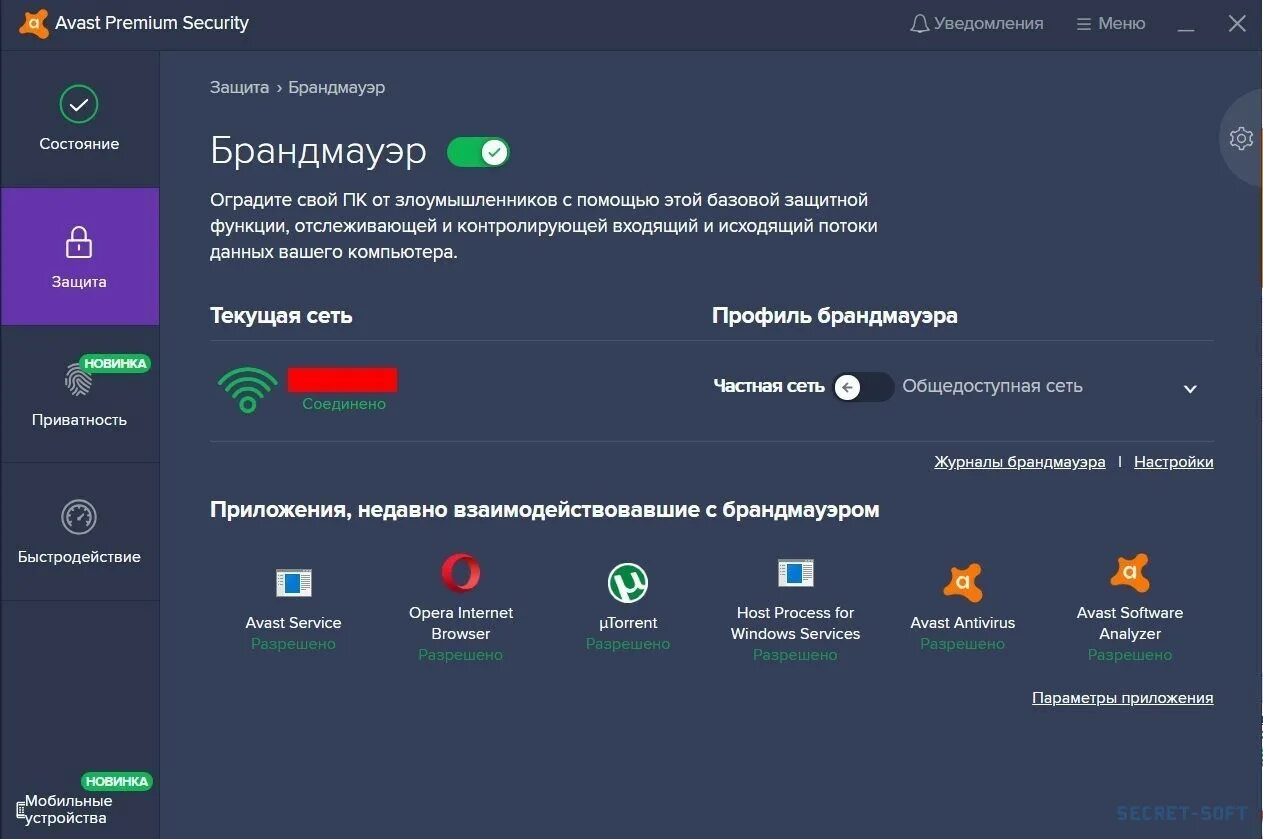
Task: Click the Соединено connection status text
Action: 344,404
